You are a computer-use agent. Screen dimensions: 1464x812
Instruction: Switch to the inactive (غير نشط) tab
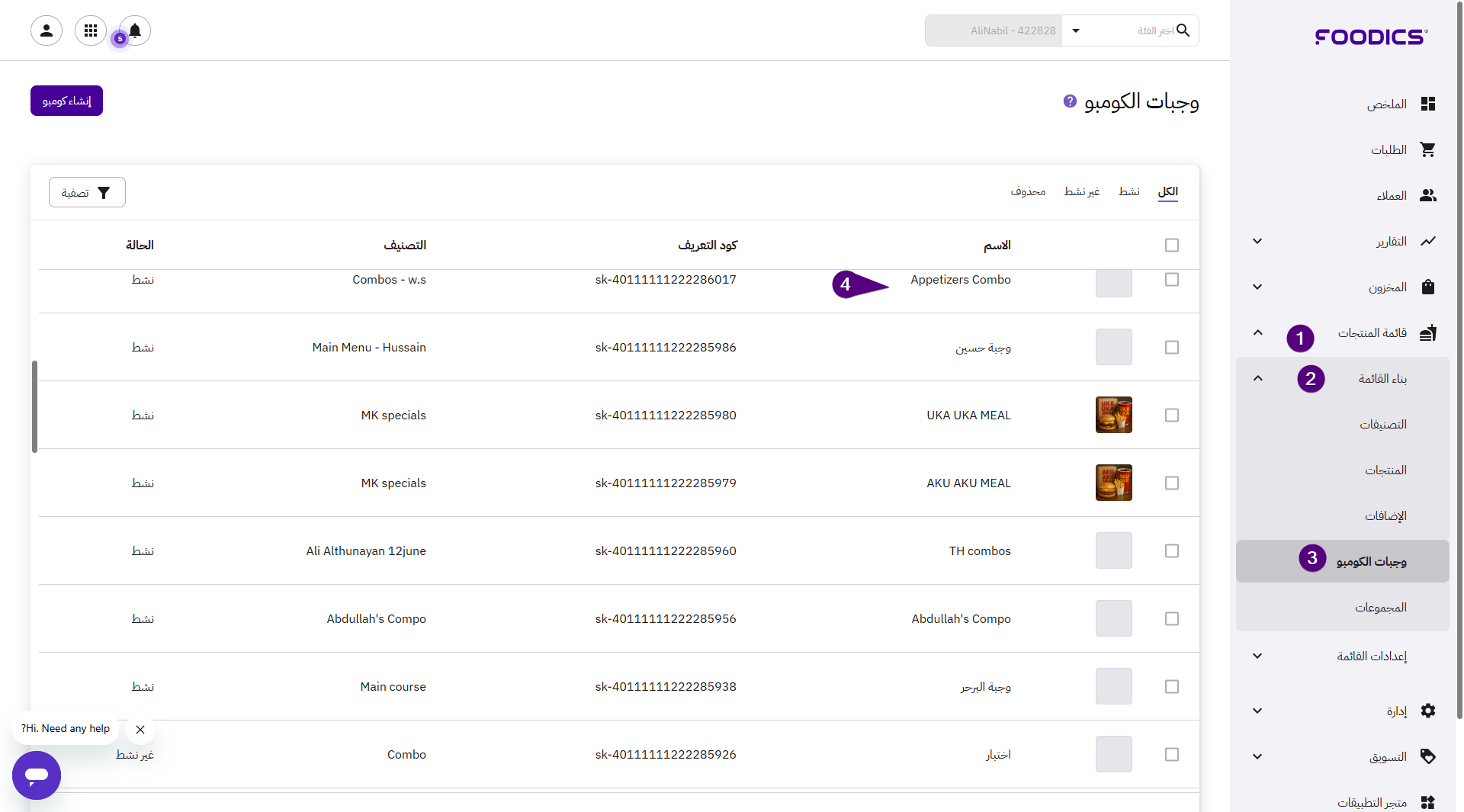tap(1081, 191)
